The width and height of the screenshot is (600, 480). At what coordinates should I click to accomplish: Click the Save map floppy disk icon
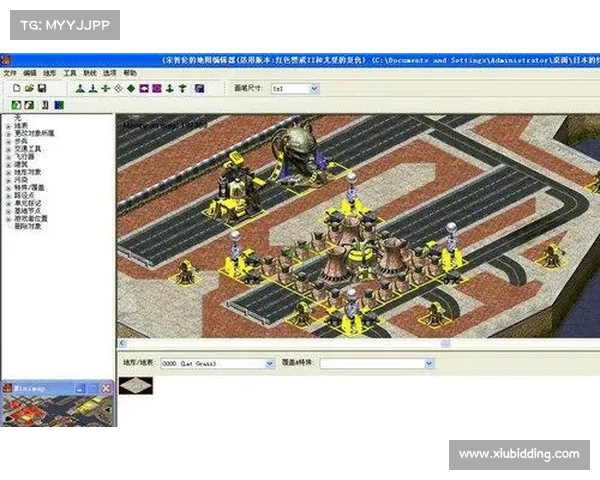pyautogui.click(x=42, y=89)
